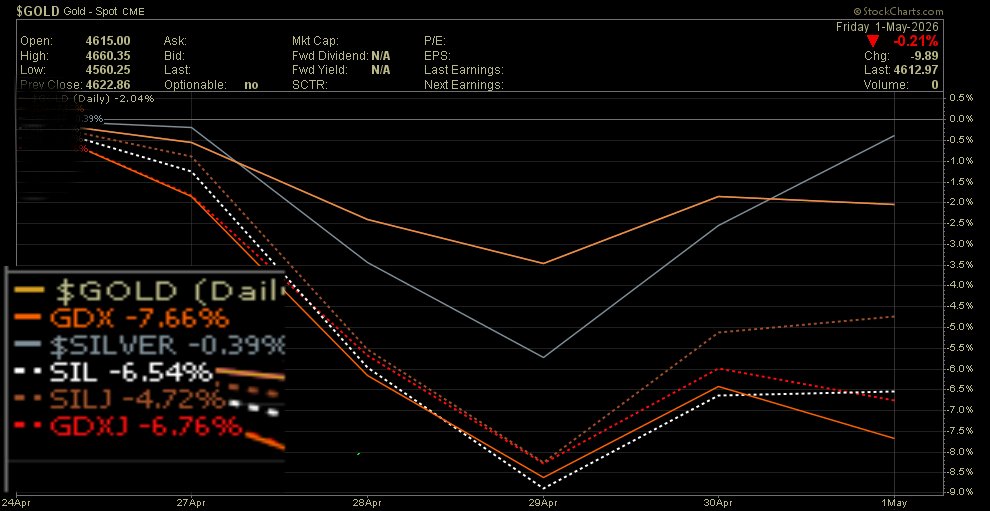
Task: Click the -0.21% percent change value
Action: (x=915, y=41)
